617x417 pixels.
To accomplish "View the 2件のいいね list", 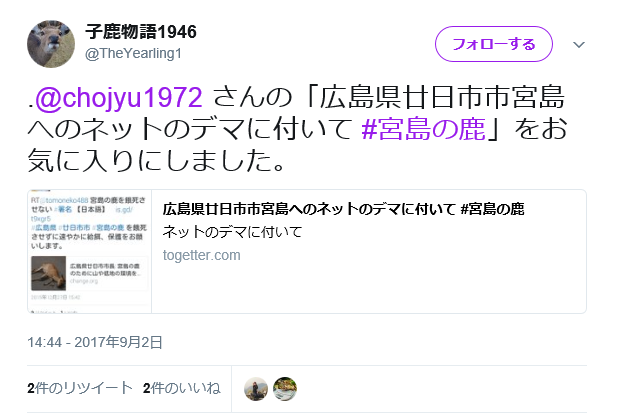I will (182, 388).
